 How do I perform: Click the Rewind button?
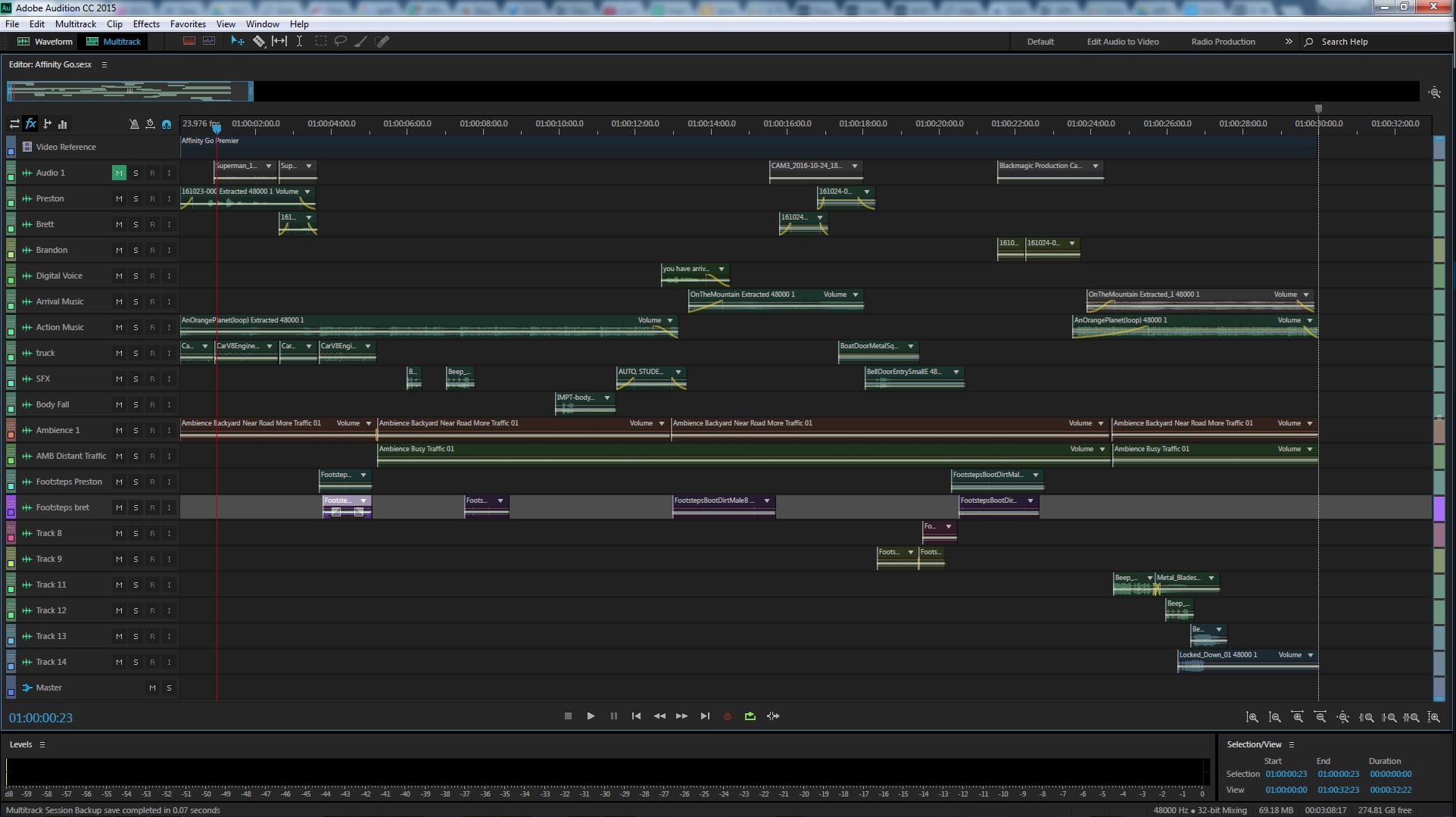(x=659, y=716)
